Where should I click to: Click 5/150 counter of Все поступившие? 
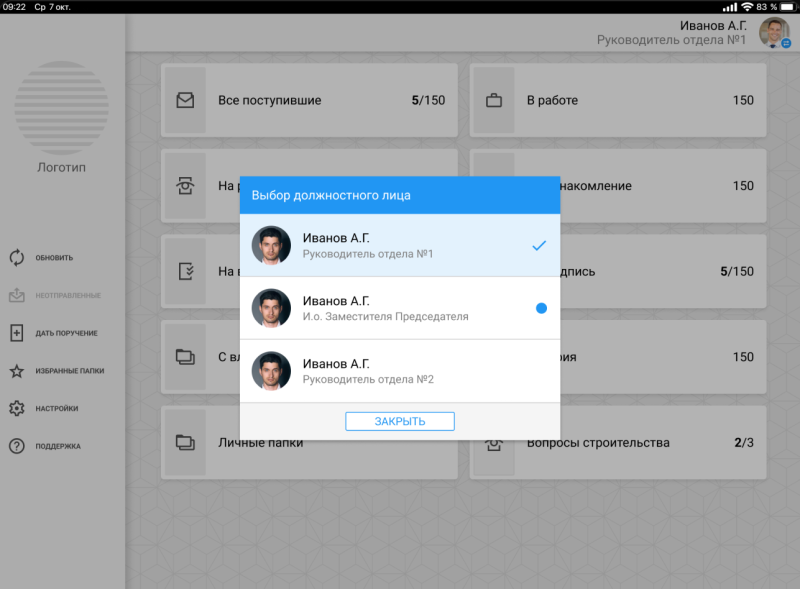(429, 100)
